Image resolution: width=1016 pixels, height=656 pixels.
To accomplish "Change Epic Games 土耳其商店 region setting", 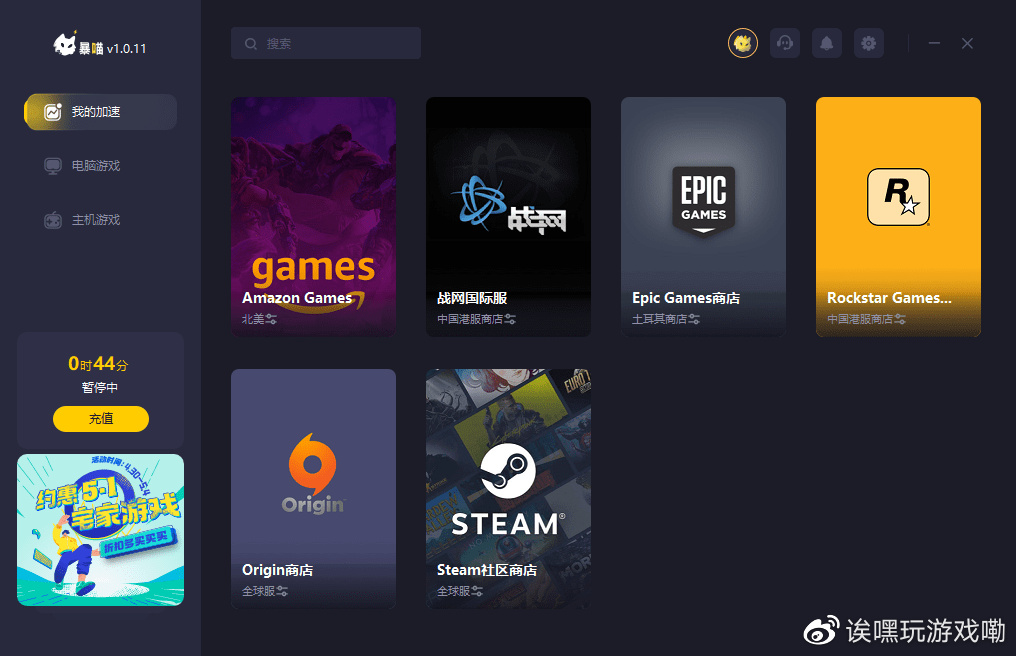I will 694,319.
